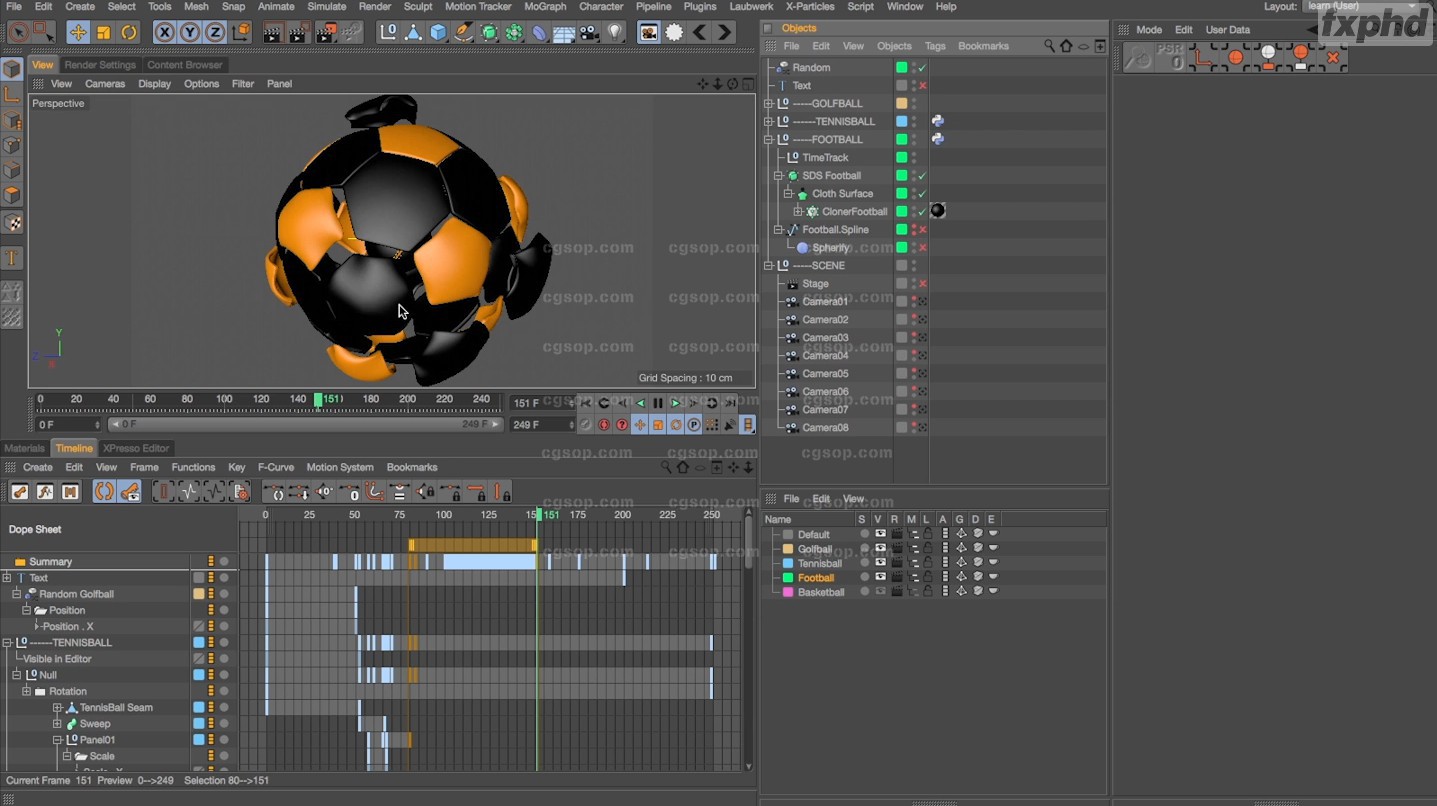Image resolution: width=1437 pixels, height=806 pixels.
Task: Click the Cube primitive icon
Action: click(x=438, y=32)
